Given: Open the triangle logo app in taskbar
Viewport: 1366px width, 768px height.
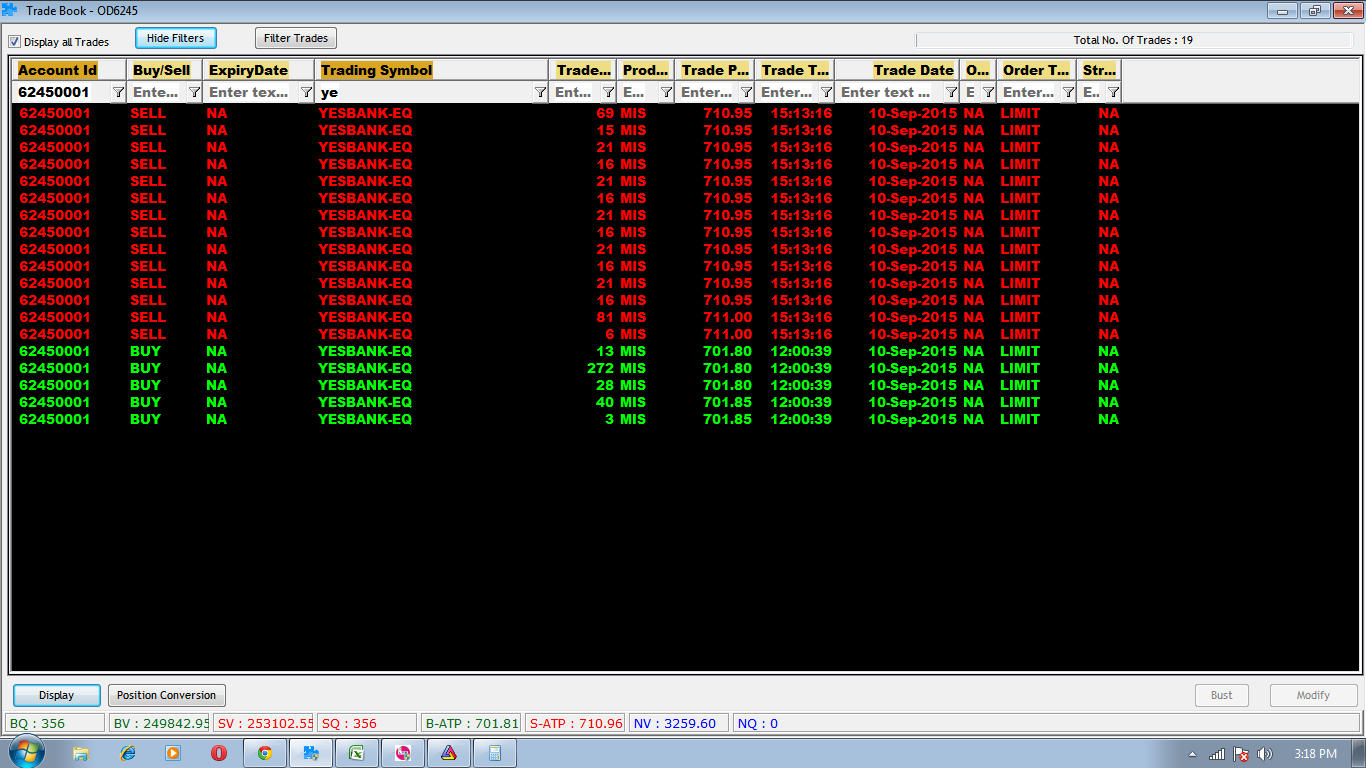Looking at the screenshot, I should coord(449,753).
